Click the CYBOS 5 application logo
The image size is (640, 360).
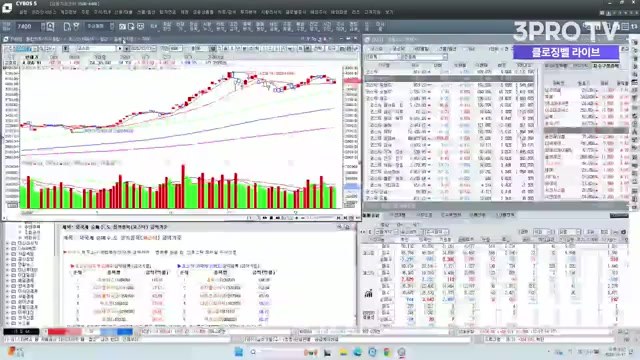[x=7, y=8]
